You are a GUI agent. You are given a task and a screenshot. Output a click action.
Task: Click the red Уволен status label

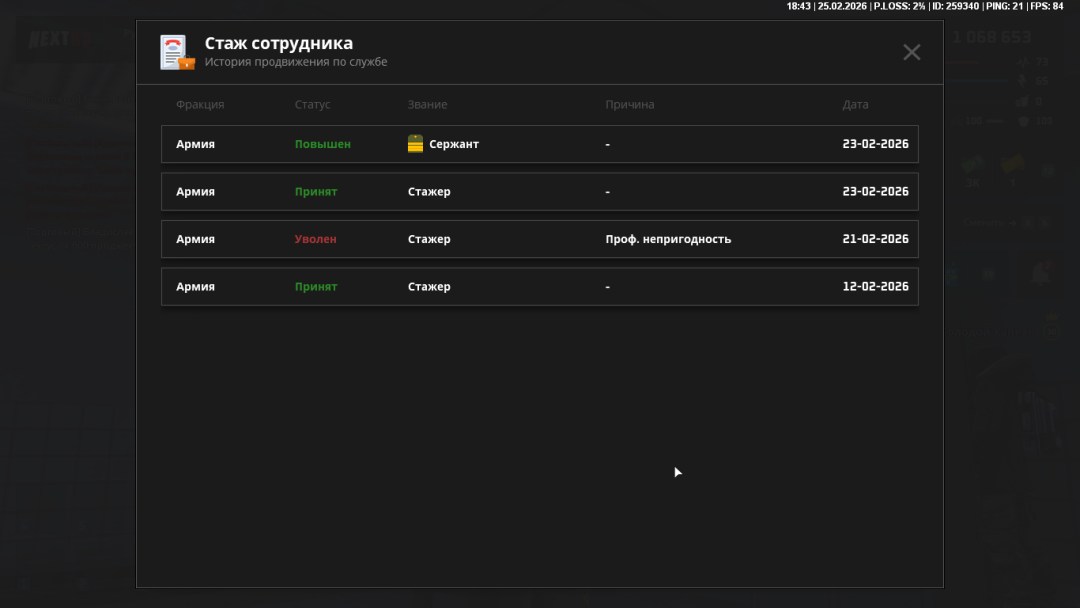point(315,239)
